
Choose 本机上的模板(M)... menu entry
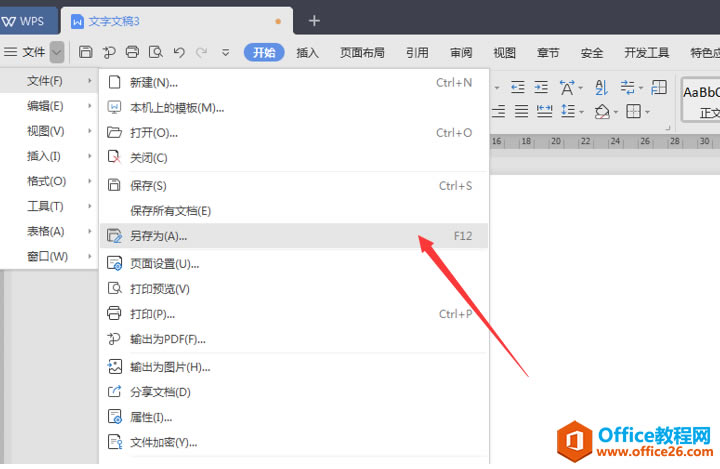294,107
